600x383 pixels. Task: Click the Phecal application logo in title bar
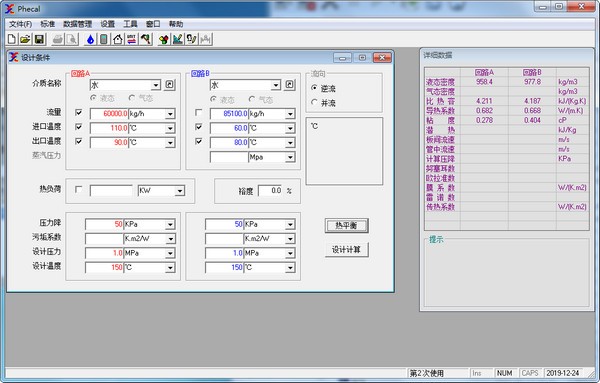[10, 8]
